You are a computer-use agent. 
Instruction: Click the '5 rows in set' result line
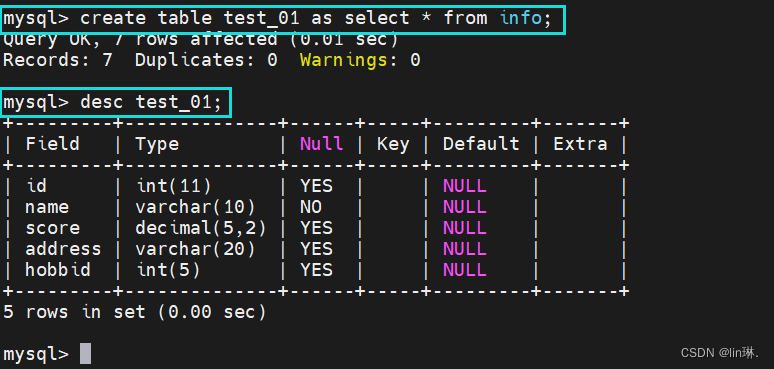(x=135, y=312)
